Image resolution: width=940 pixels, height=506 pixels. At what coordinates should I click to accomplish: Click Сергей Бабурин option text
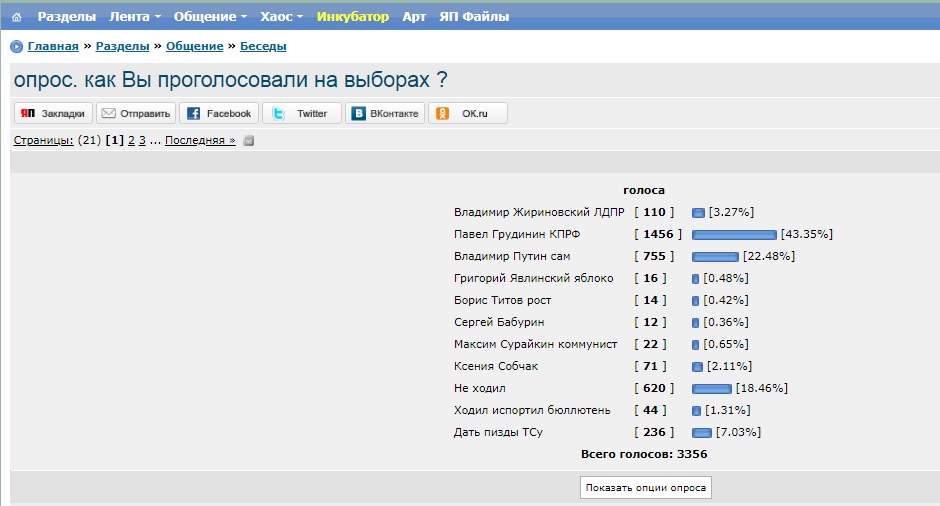click(499, 322)
